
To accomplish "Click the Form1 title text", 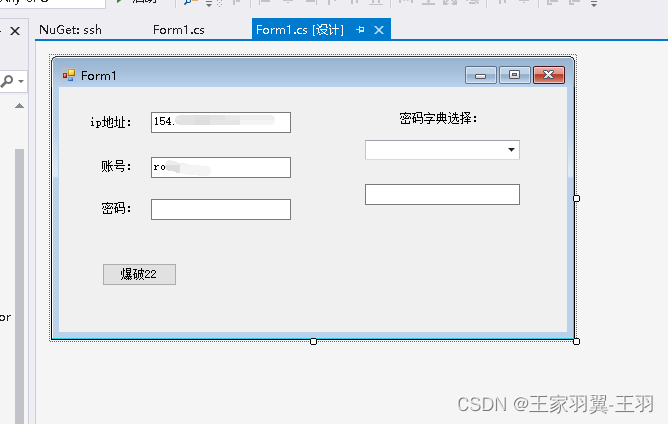I will coord(98,76).
